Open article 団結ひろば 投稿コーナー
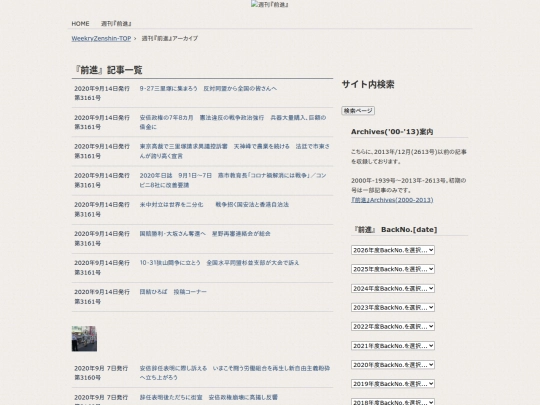The image size is (540, 405). 173,292
